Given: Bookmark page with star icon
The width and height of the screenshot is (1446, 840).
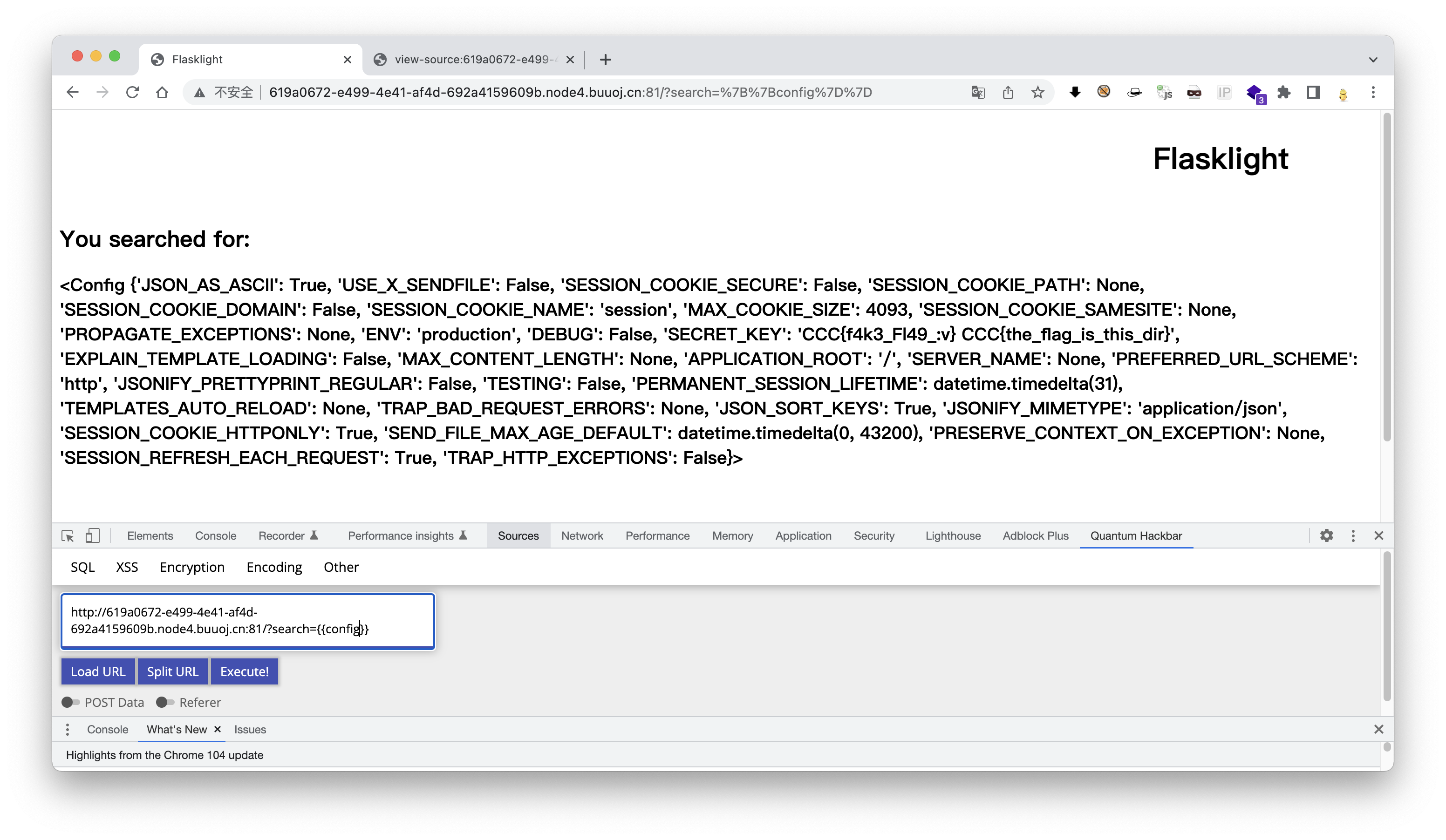Looking at the screenshot, I should tap(1037, 92).
